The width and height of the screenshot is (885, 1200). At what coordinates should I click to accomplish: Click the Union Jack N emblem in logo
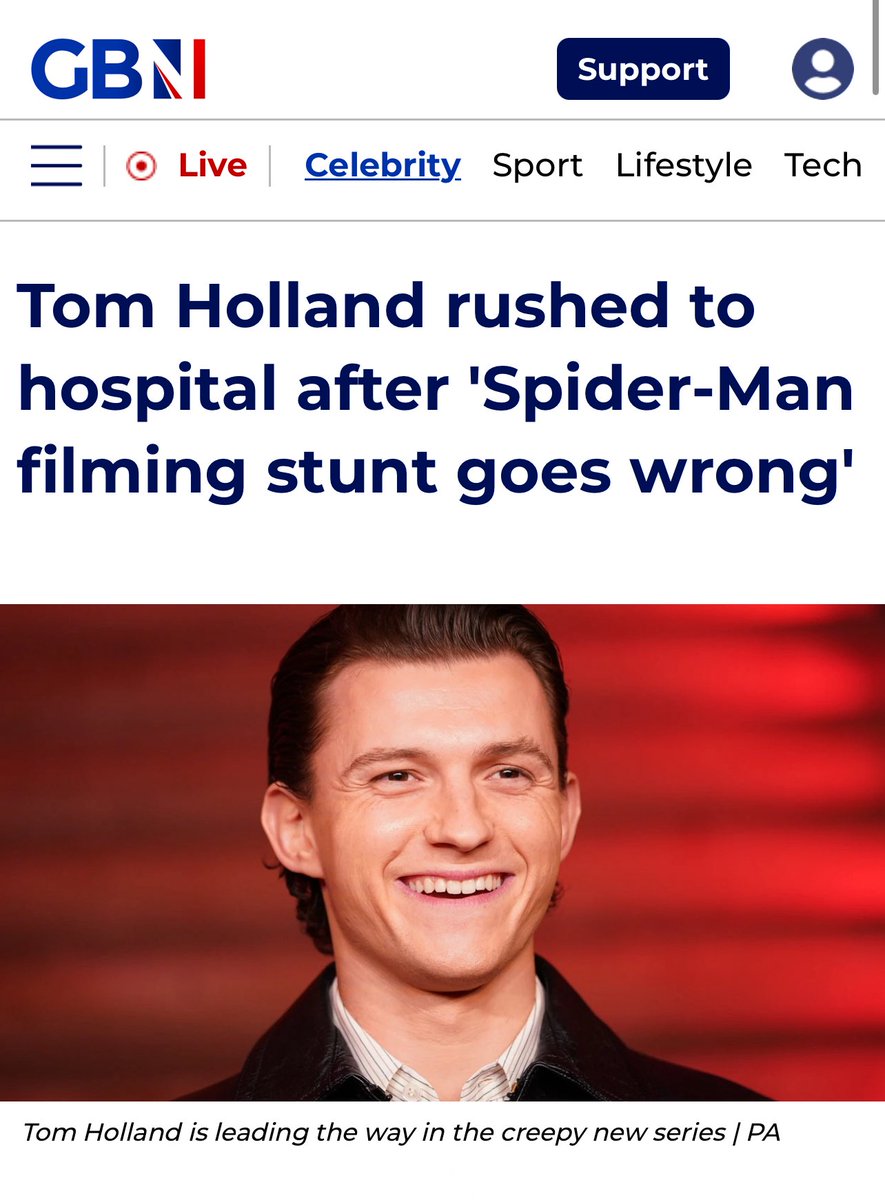click(178, 69)
